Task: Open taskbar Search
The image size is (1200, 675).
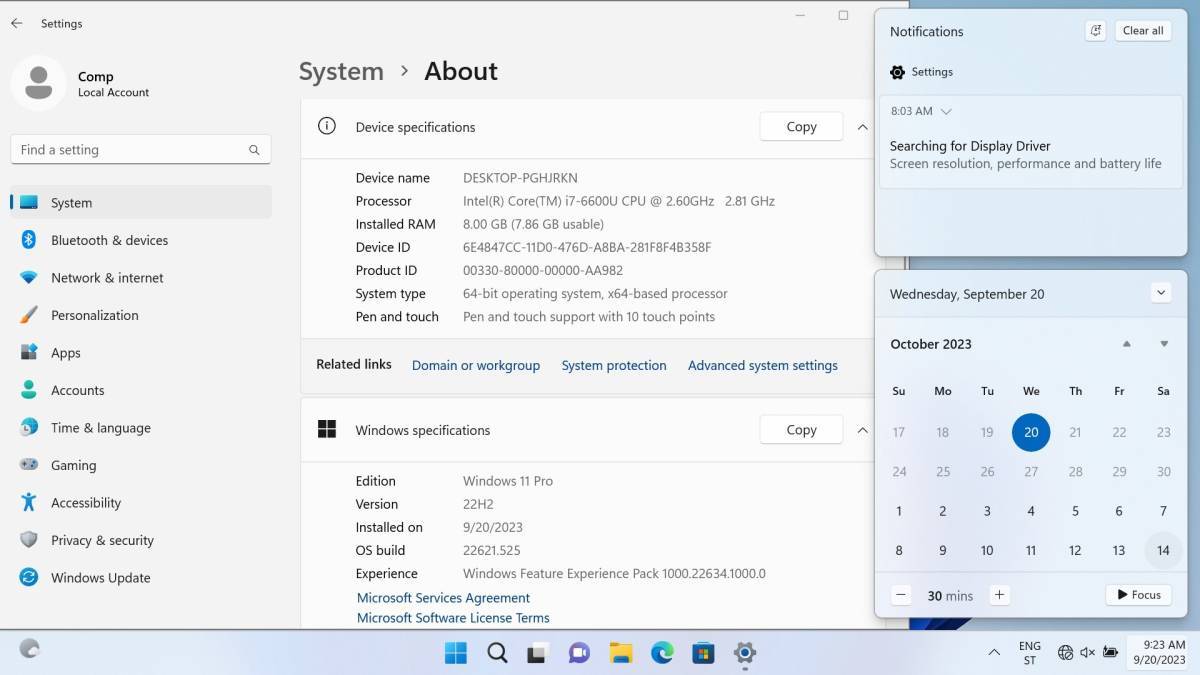Action: [x=497, y=653]
